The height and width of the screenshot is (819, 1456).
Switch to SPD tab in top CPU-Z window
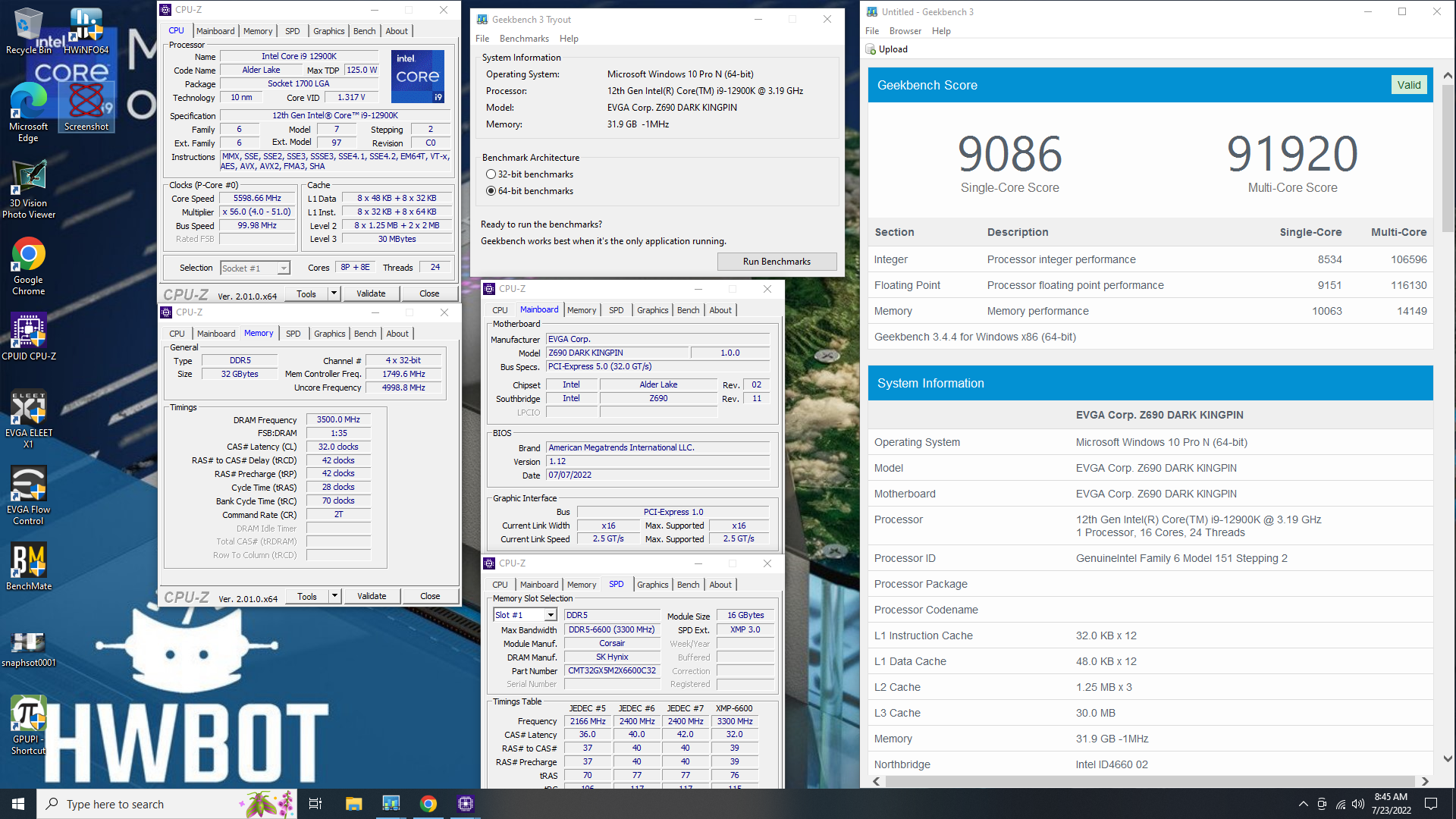(x=293, y=31)
